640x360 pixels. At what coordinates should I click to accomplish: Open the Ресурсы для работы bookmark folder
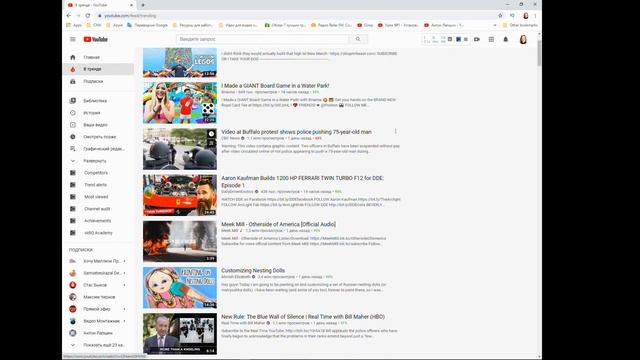193,25
